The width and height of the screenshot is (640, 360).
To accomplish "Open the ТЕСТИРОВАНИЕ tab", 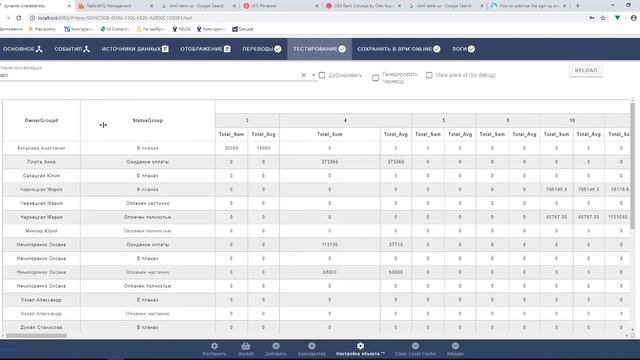I will coord(319,49).
